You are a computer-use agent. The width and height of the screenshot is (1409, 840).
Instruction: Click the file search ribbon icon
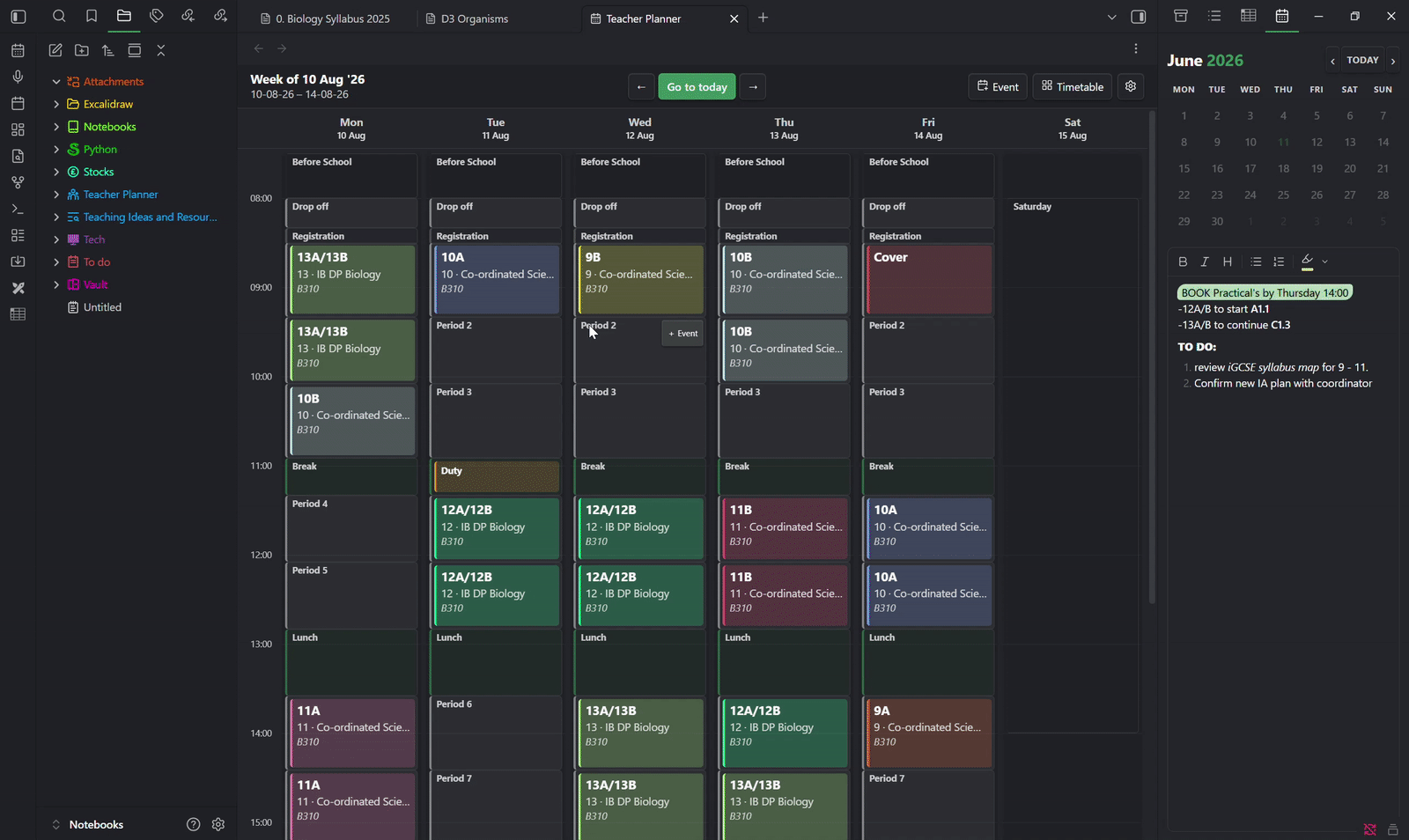coord(18,156)
